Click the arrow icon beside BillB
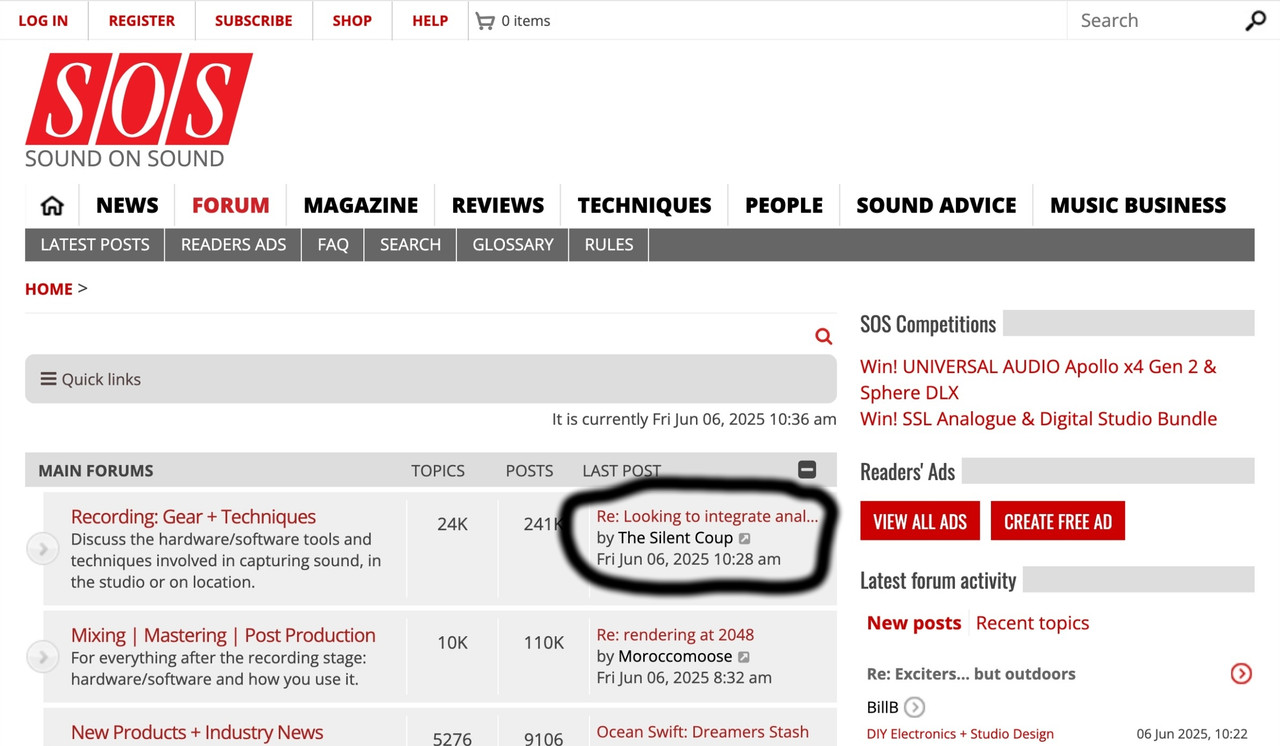 coord(914,707)
